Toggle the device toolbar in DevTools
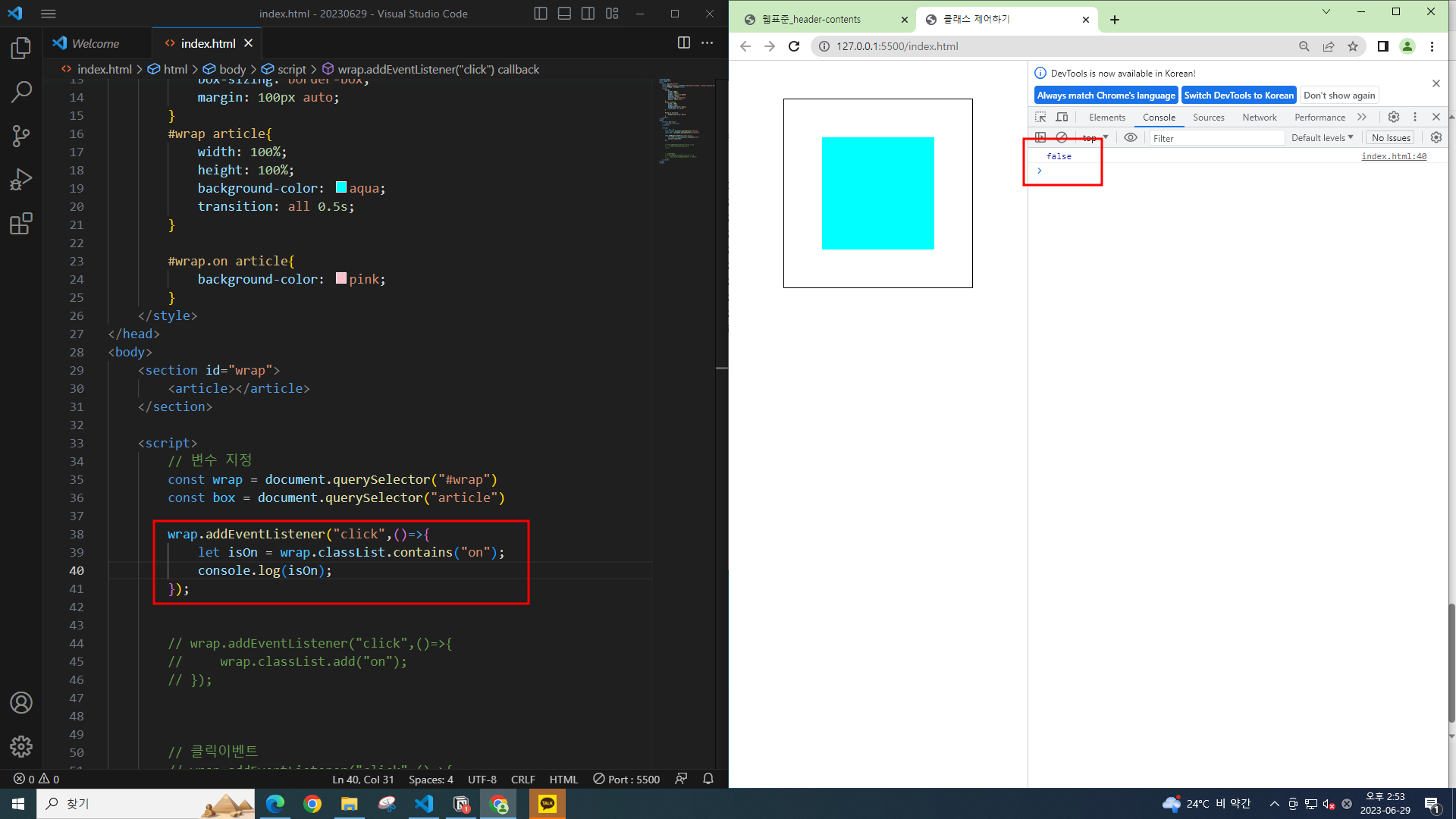 1062,118
